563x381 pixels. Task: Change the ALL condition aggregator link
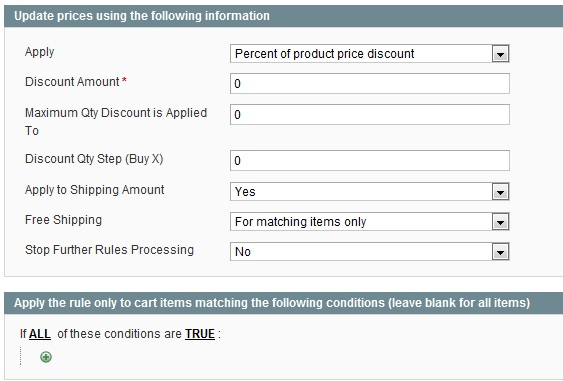click(x=39, y=334)
